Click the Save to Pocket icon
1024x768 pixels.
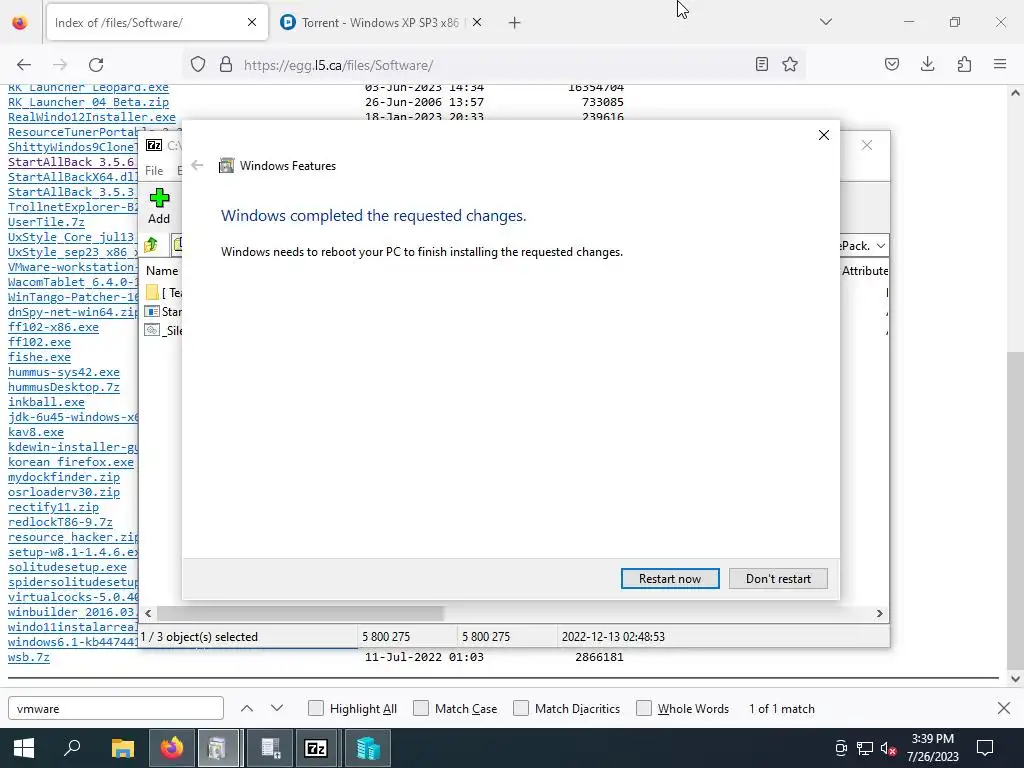[x=892, y=64]
